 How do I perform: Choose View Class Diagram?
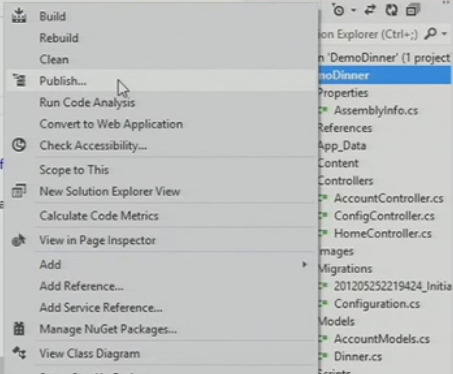[x=90, y=353]
